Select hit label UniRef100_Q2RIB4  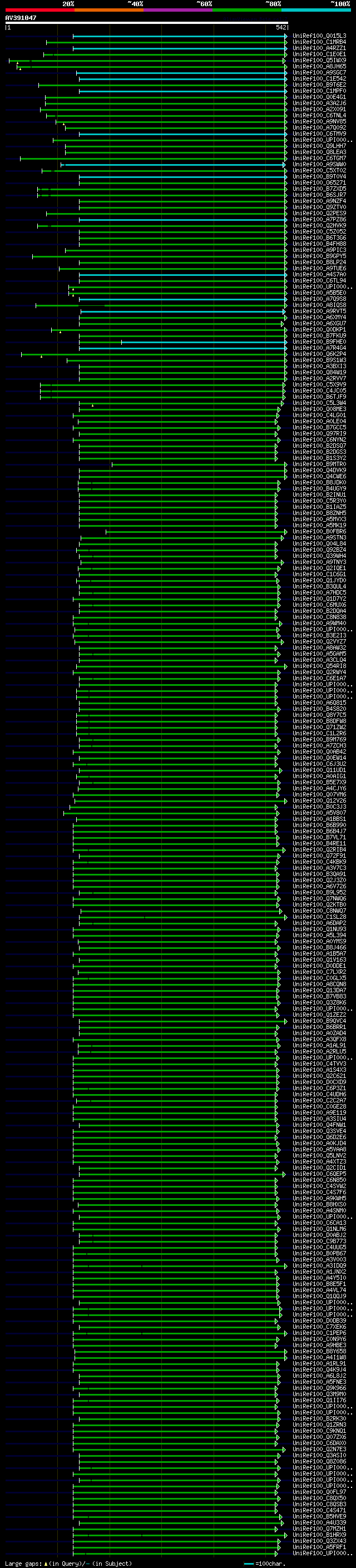(x=319, y=850)
